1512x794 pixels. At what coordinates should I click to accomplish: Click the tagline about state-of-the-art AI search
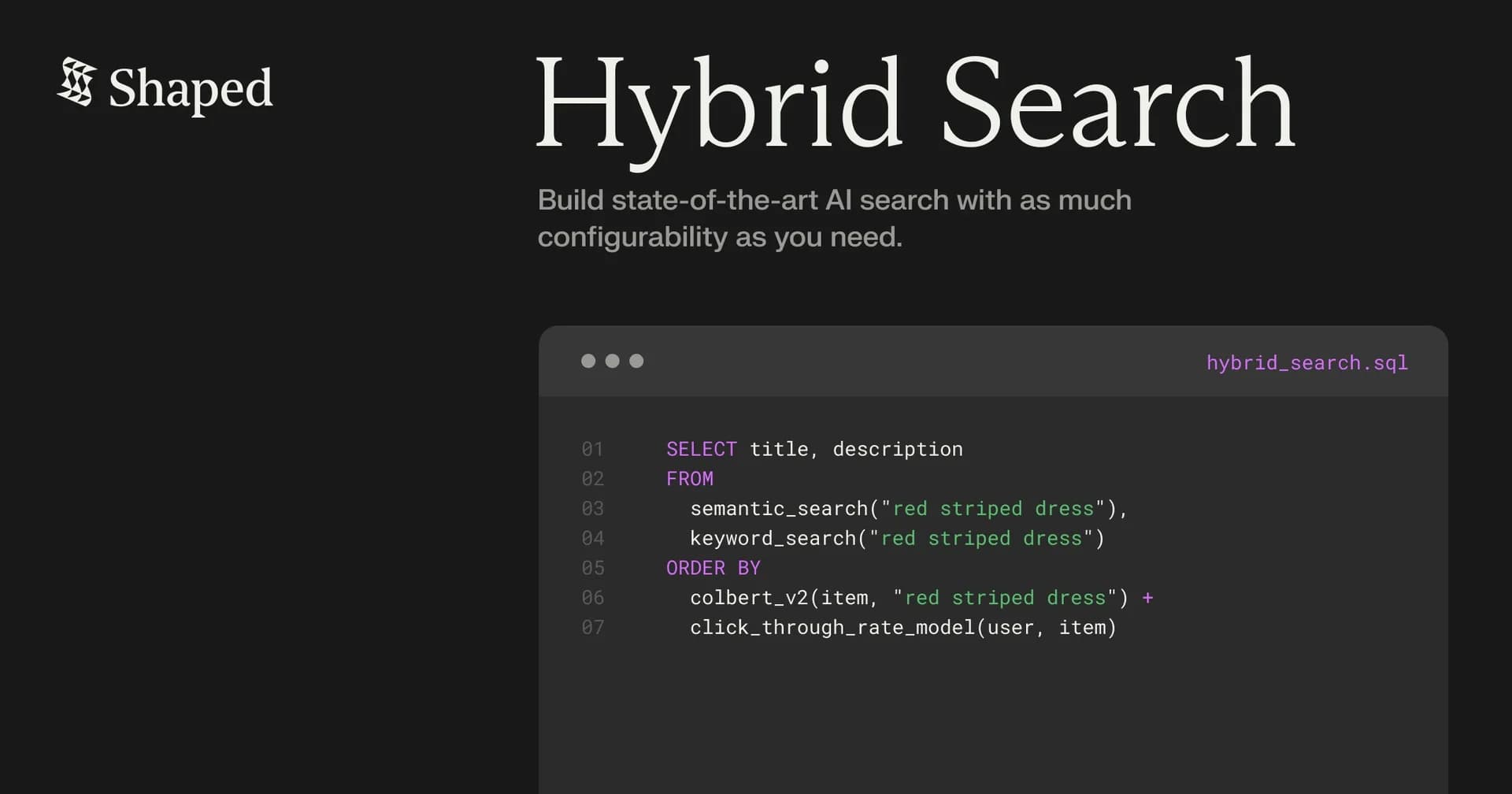pyautogui.click(x=834, y=218)
